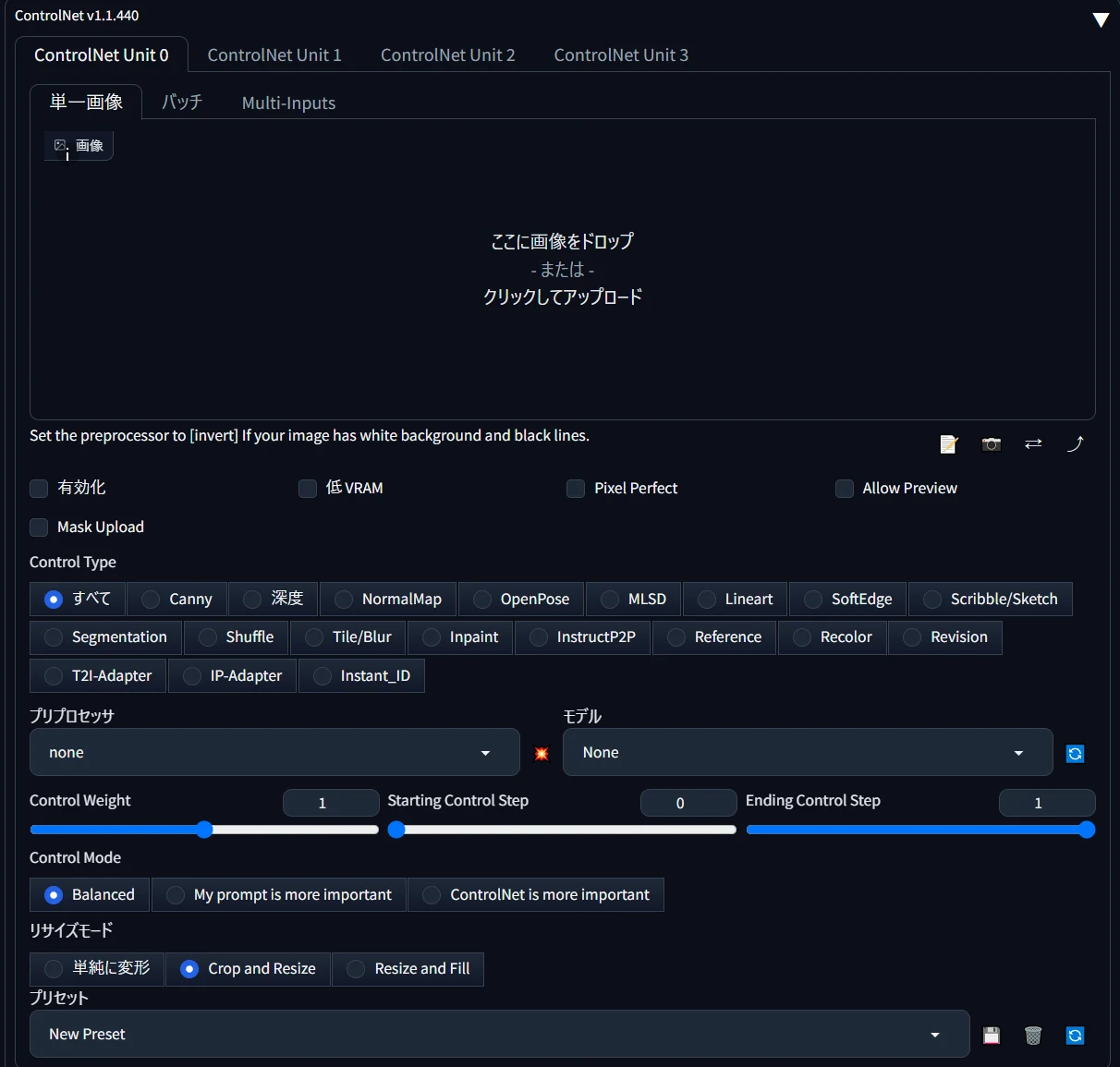
Task: Switch to ControlNet Unit 0 tab
Action: coord(102,55)
